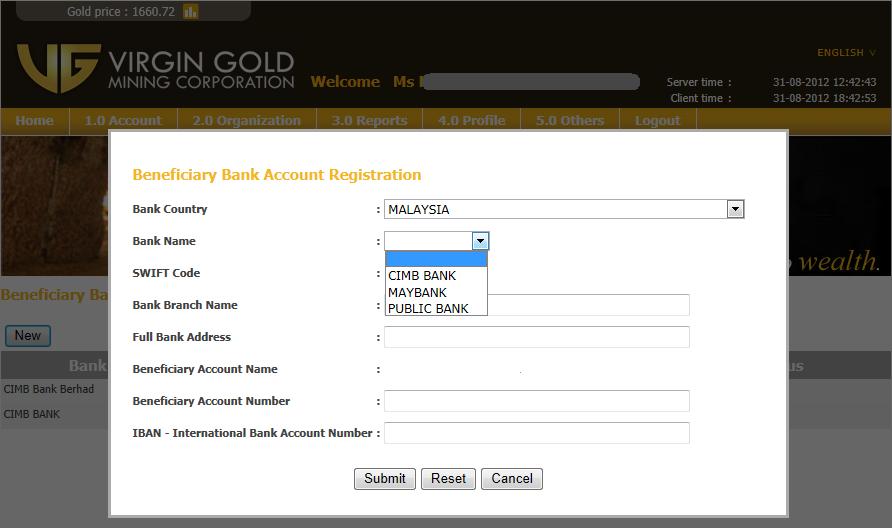The height and width of the screenshot is (528, 892).
Task: Focus the IBAN input field
Action: pyautogui.click(x=536, y=433)
